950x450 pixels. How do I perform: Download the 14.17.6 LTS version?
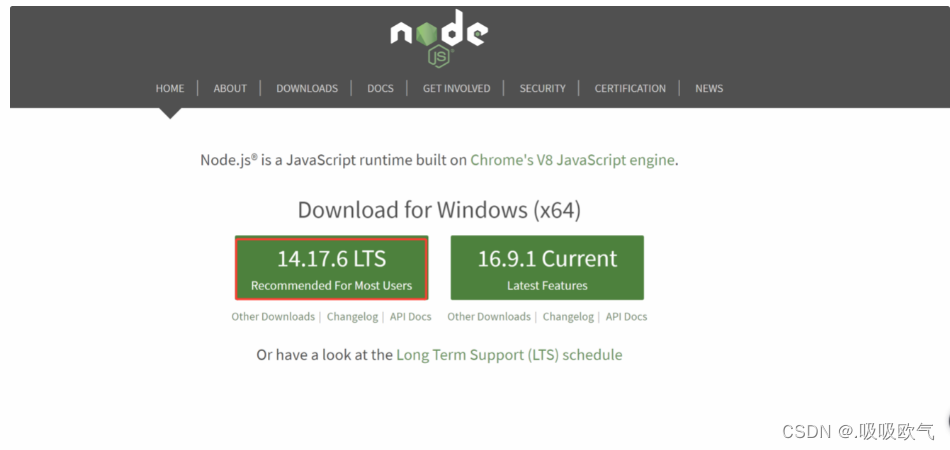[331, 268]
